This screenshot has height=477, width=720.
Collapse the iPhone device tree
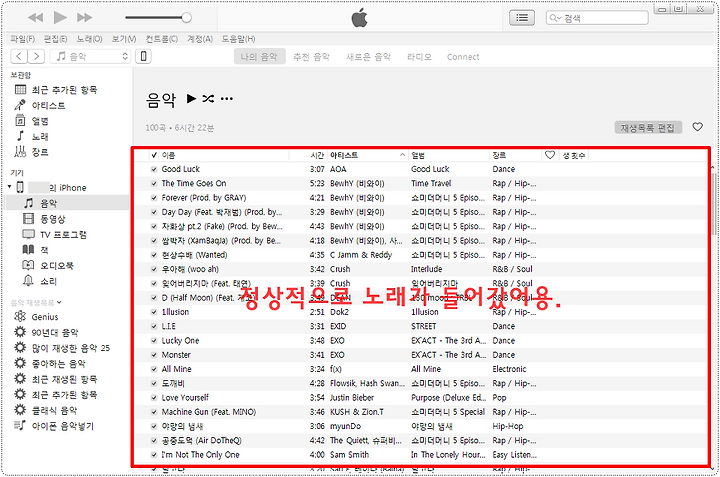click(9, 187)
